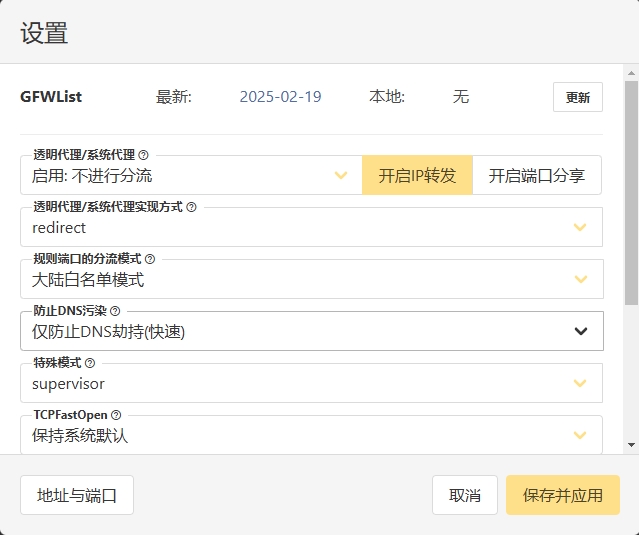Click the scrollbar up arrow

click(x=631, y=73)
